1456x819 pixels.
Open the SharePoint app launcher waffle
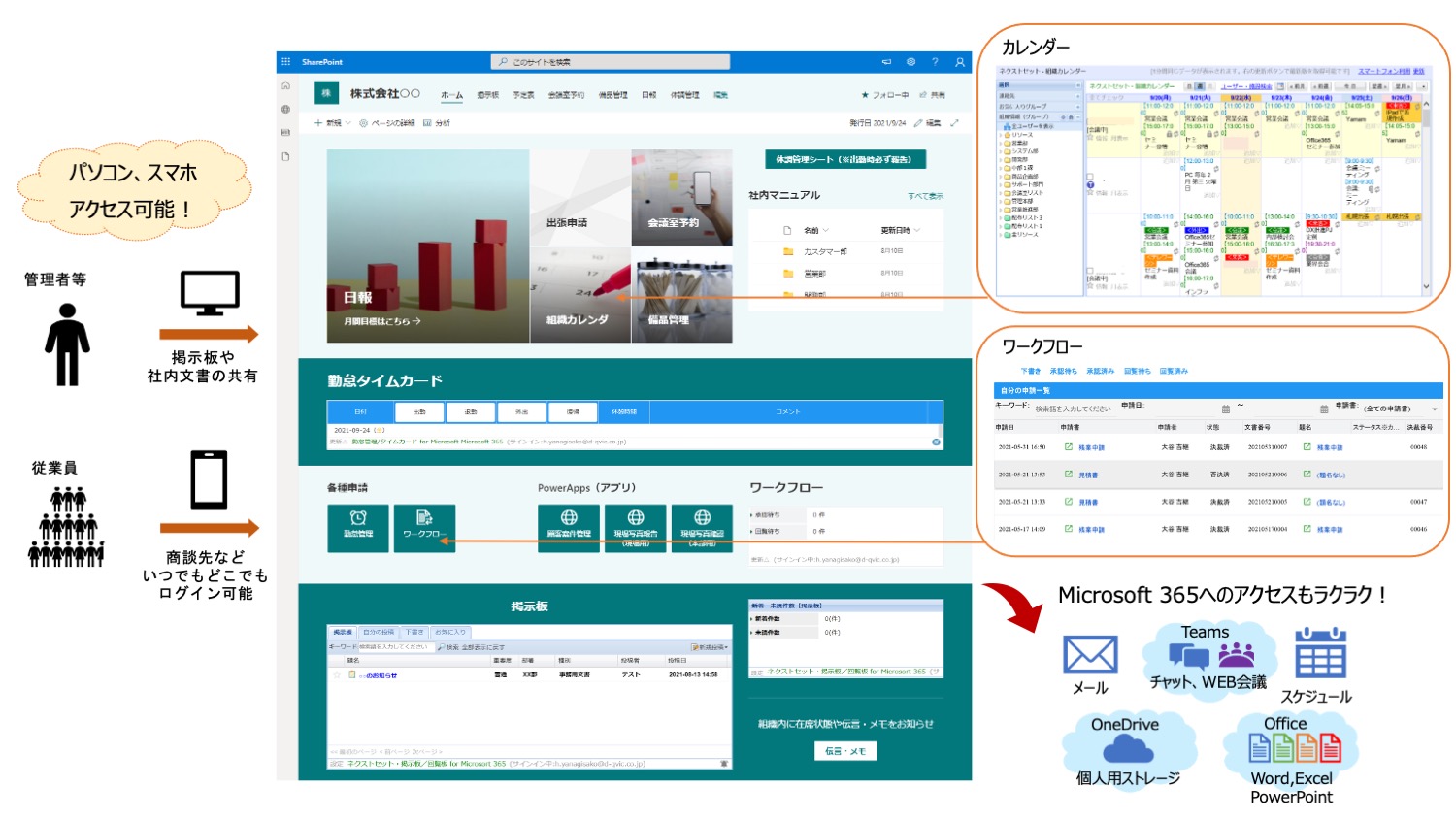(285, 62)
